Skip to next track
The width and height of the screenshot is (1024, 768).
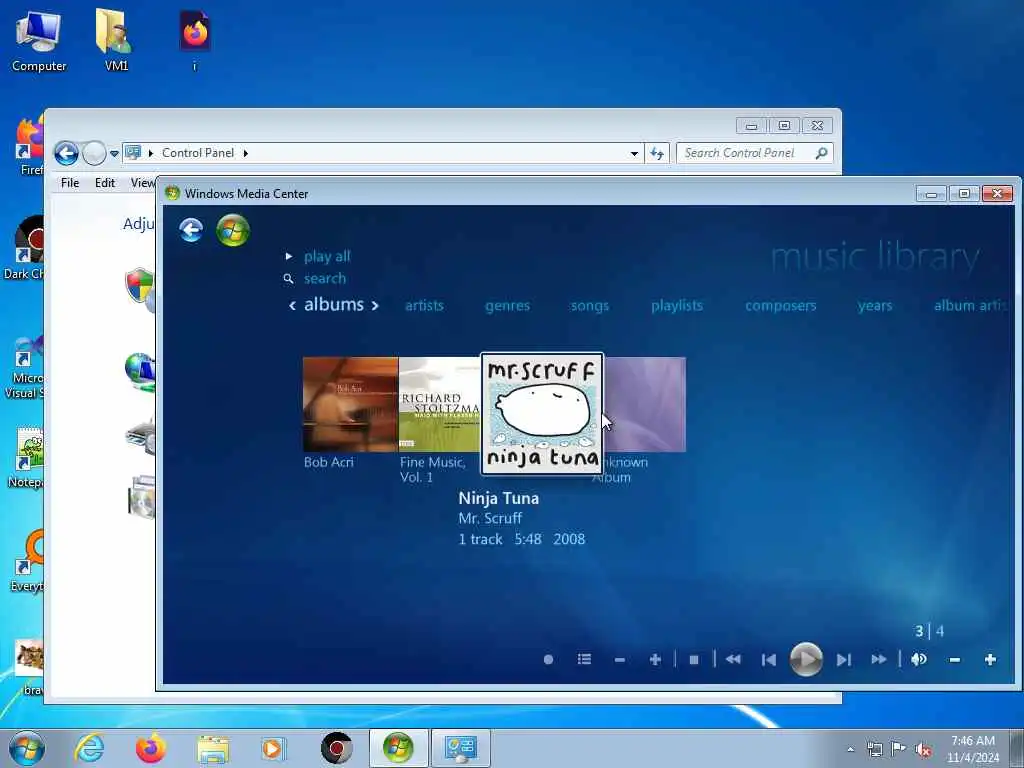point(844,660)
